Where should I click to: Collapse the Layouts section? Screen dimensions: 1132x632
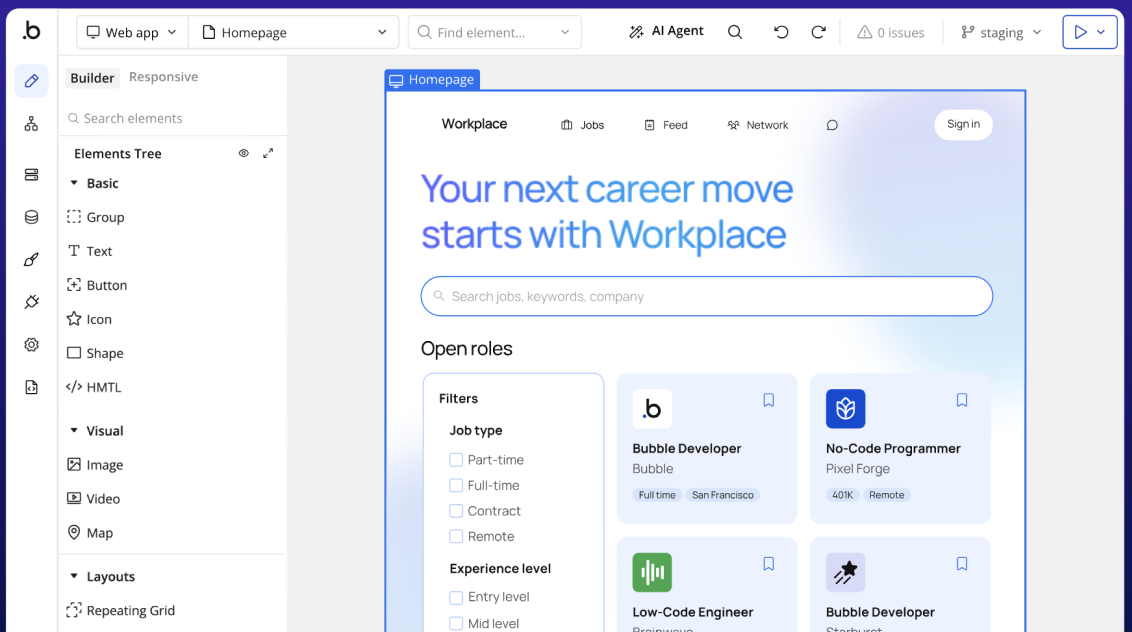74,576
